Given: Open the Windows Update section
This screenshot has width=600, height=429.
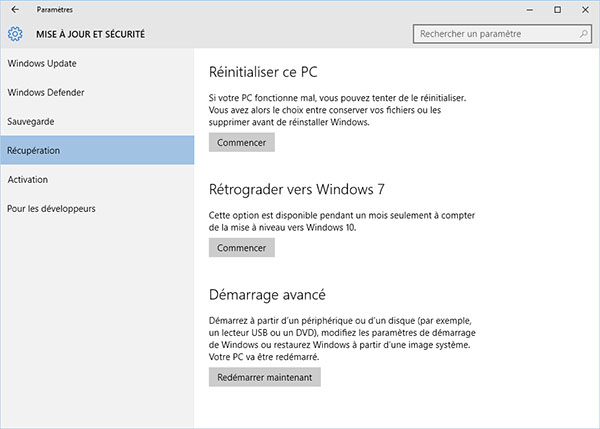Looking at the screenshot, I should coord(42,64).
